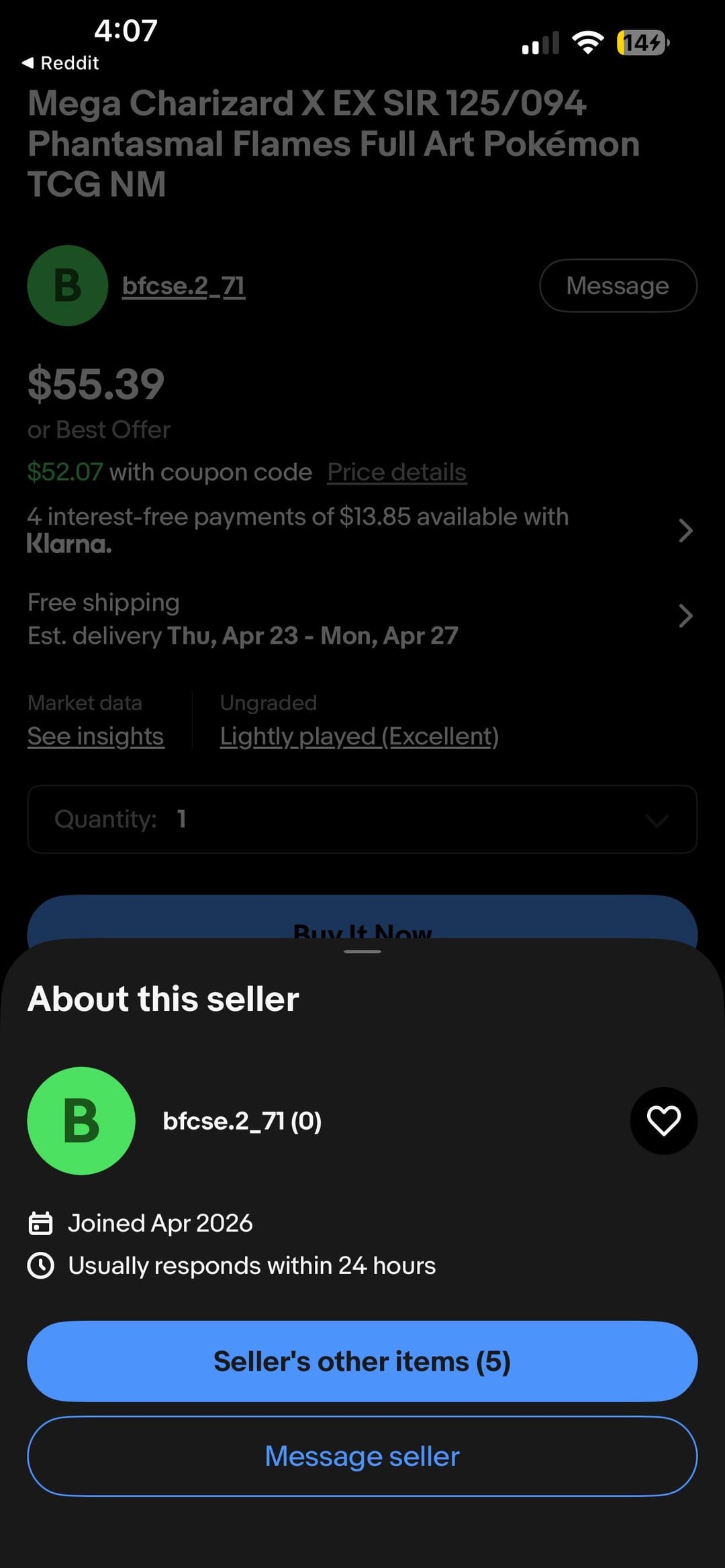Open Seller's other items (5)
The image size is (725, 1568).
362,1361
